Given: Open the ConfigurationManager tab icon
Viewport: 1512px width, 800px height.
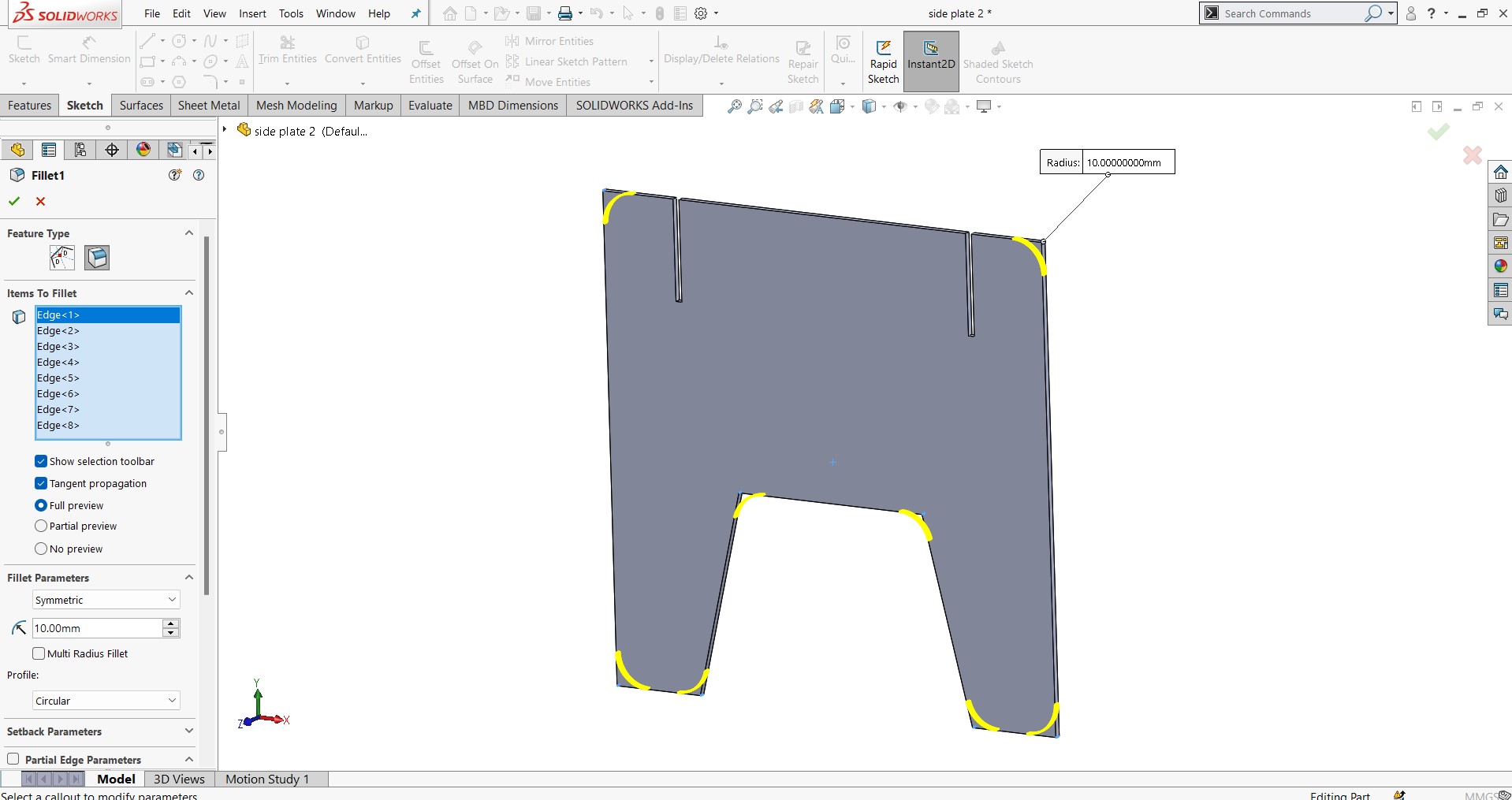Looking at the screenshot, I should (80, 150).
